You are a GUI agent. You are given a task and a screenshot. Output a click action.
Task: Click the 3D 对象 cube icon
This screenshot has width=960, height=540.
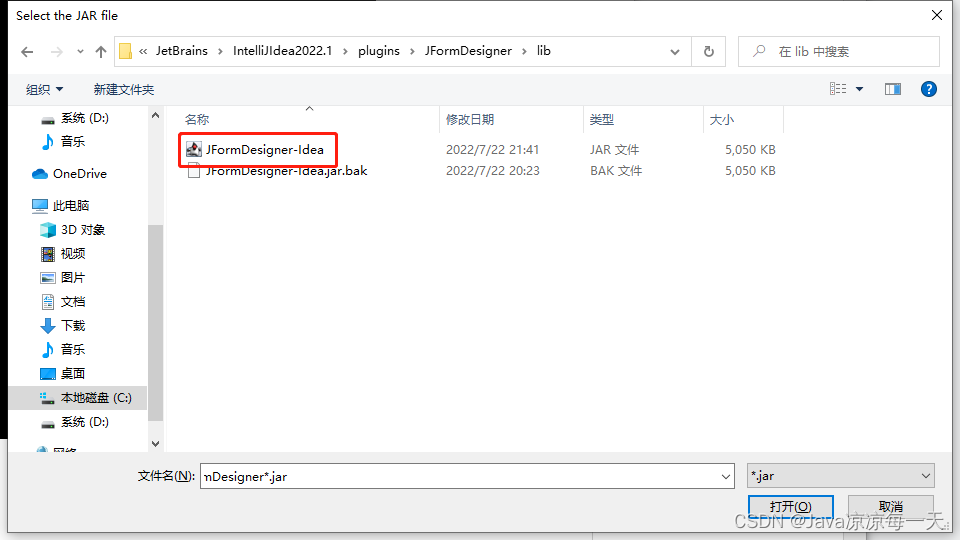tap(48, 230)
